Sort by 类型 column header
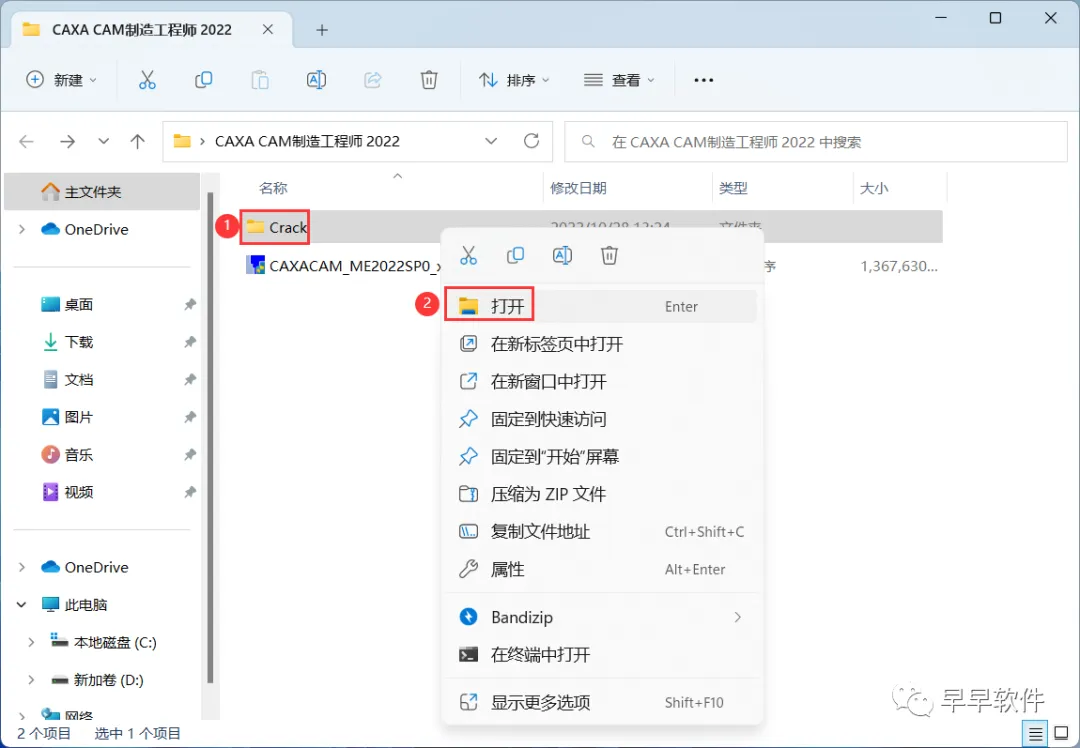 pos(733,188)
